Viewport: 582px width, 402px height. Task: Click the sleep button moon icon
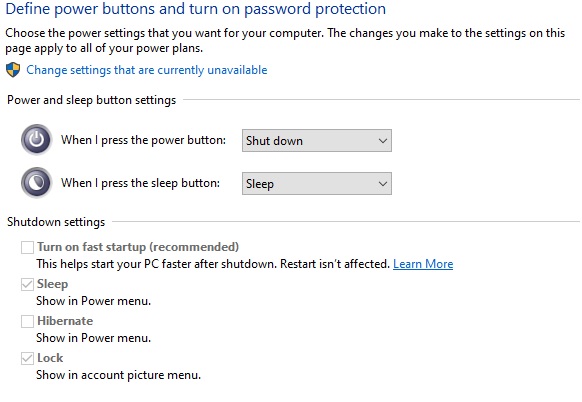[x=36, y=183]
